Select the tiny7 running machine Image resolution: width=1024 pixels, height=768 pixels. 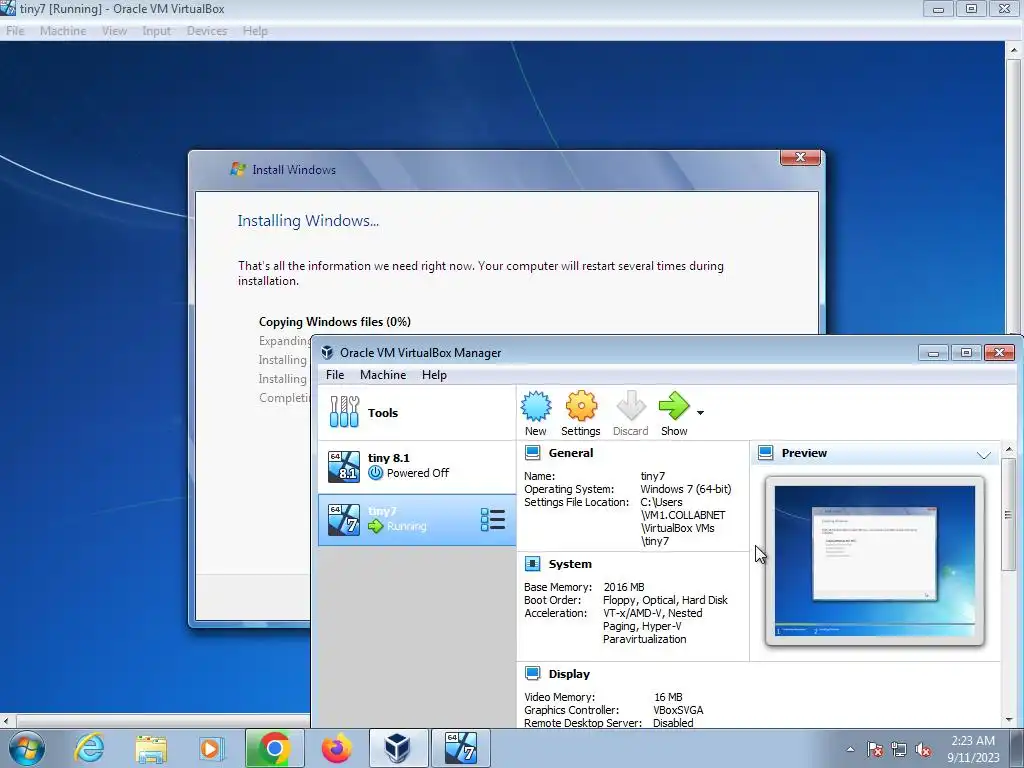pos(417,520)
